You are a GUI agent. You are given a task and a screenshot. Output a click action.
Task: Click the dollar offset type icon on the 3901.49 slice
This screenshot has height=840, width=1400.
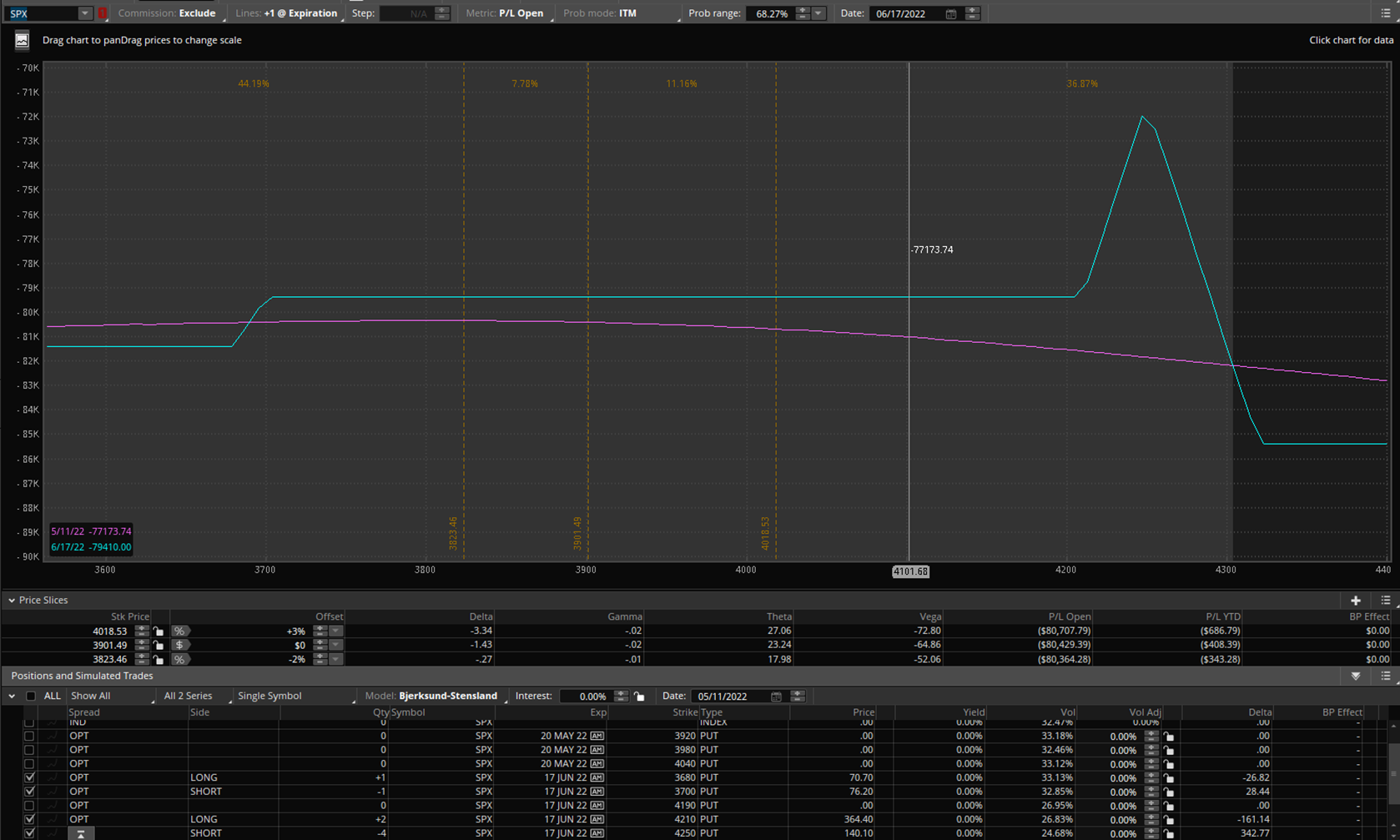(179, 646)
